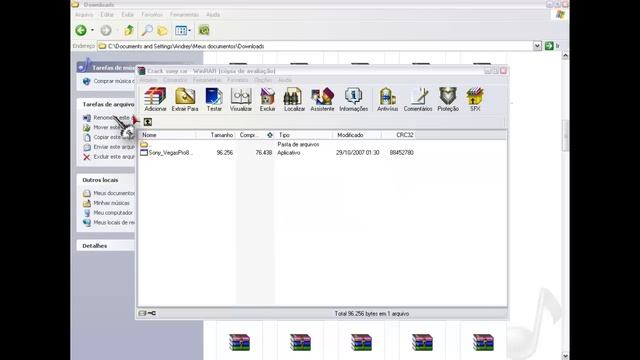Go up one level in WinRAR
Screen dimensions: 640x360
point(148,122)
